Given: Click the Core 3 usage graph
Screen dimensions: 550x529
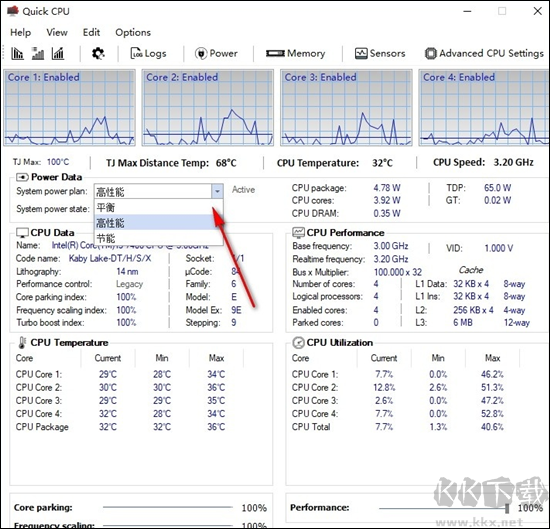Looking at the screenshot, I should pyautogui.click(x=346, y=108).
